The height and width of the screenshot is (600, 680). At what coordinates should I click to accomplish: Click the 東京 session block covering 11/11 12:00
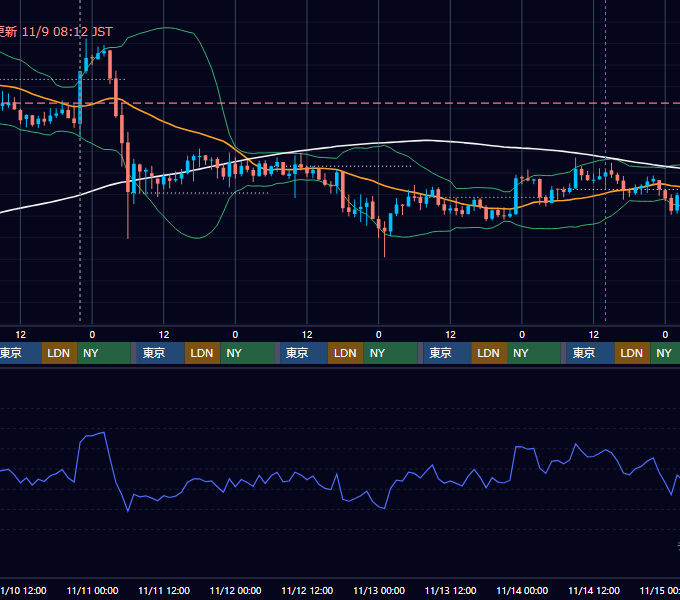point(160,353)
